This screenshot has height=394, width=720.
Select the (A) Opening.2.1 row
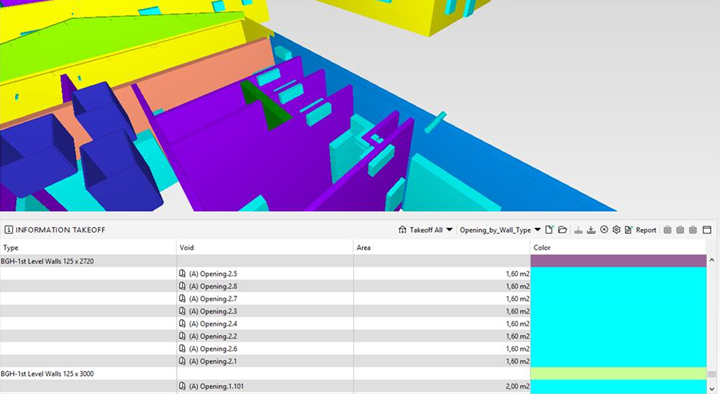(353, 361)
